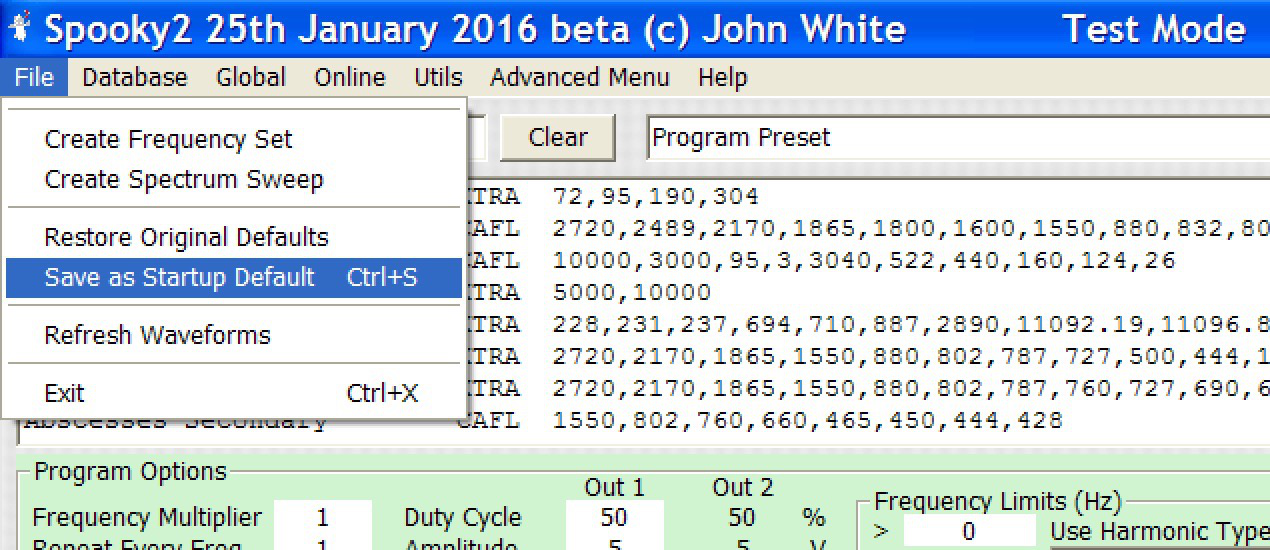
Task: Edit the Repeat Every Freq value
Action: (x=322, y=543)
